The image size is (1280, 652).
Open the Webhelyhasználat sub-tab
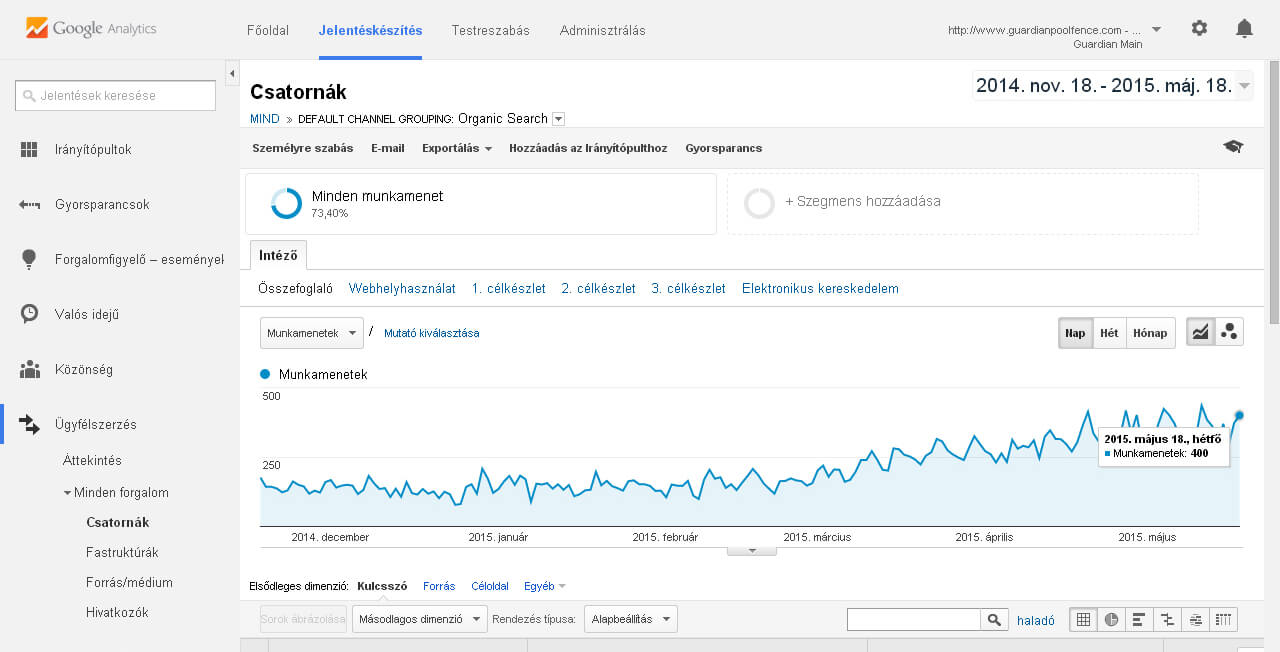pos(402,289)
